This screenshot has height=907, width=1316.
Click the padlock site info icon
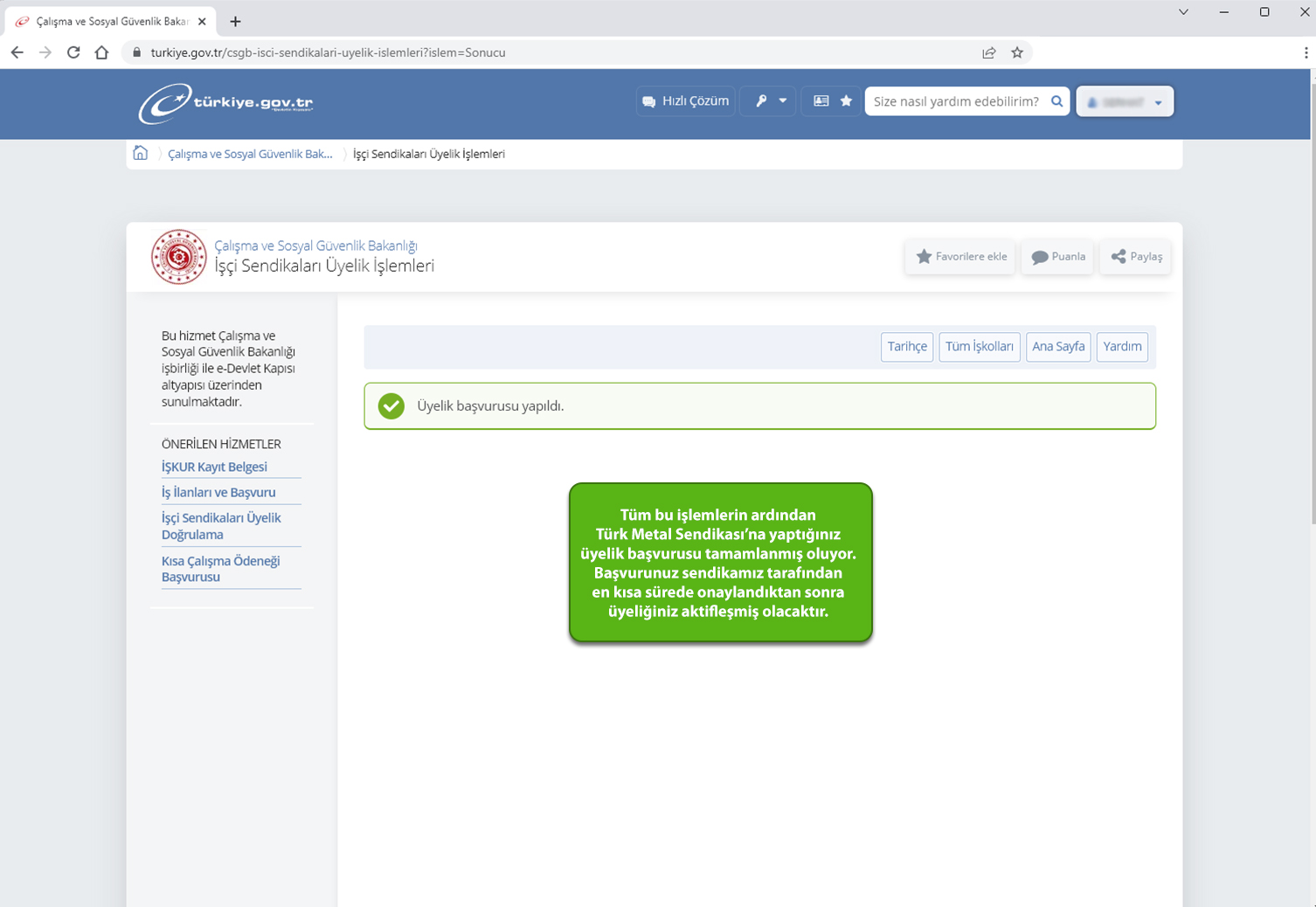pos(135,52)
